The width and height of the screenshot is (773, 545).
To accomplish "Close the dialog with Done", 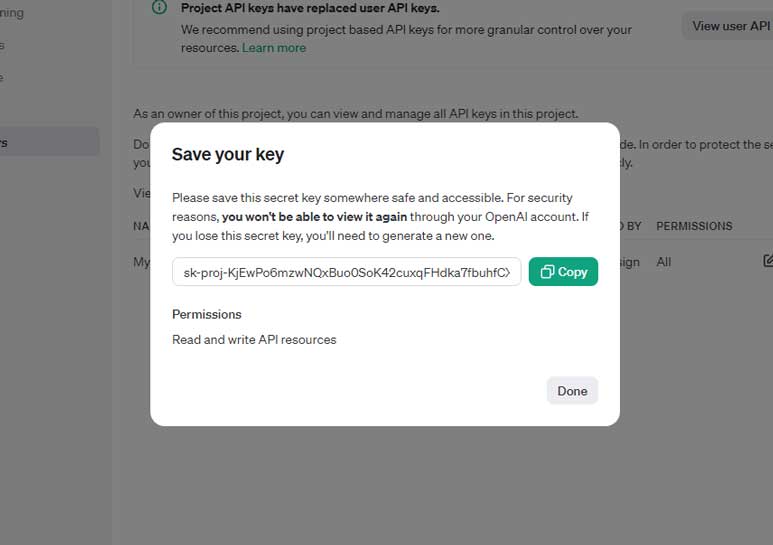I will coord(572,391).
